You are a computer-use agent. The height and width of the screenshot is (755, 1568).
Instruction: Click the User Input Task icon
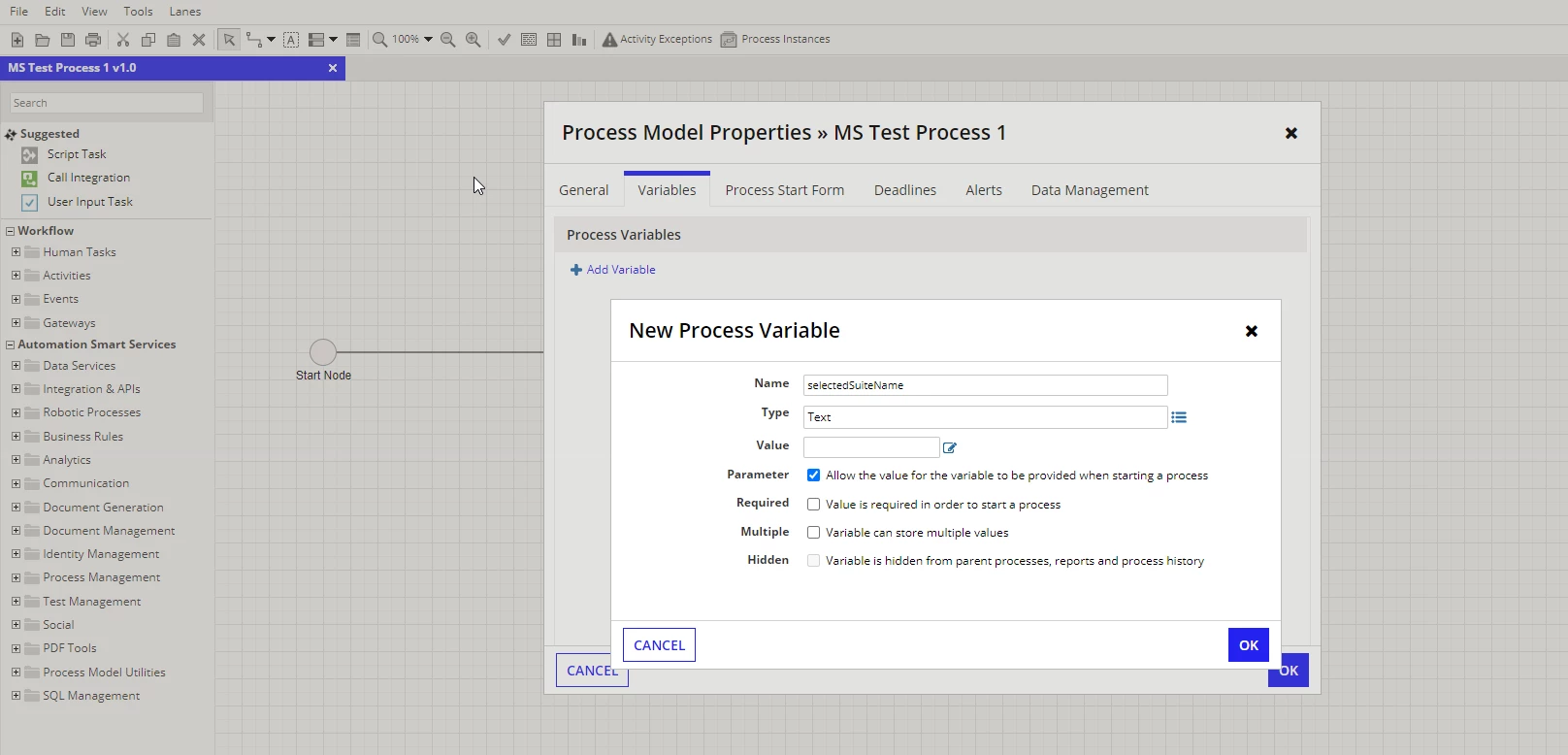click(30, 203)
